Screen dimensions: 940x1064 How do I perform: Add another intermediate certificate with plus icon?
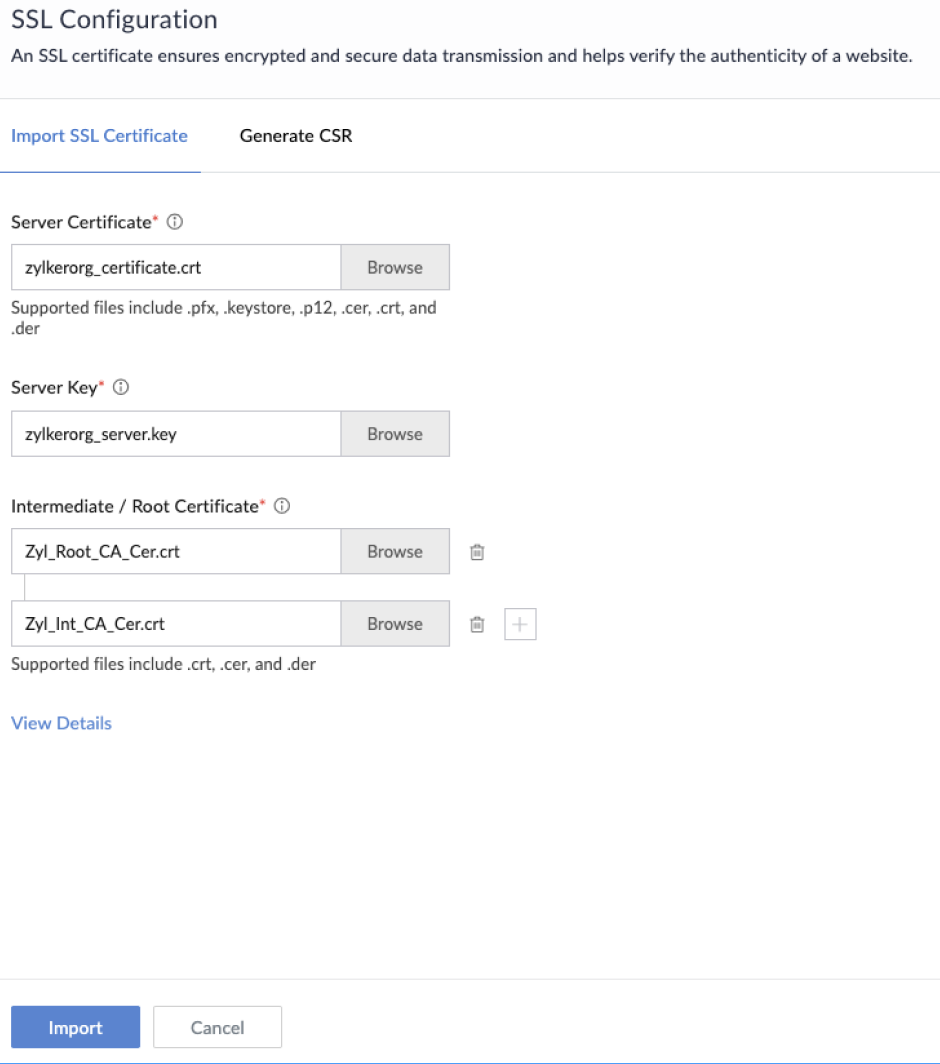point(520,624)
